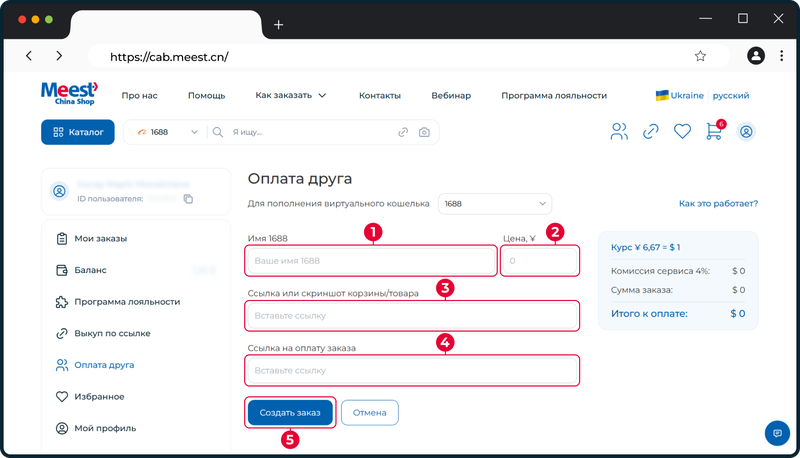Open the Помощь menu item
This screenshot has height=458, width=800.
click(x=206, y=95)
